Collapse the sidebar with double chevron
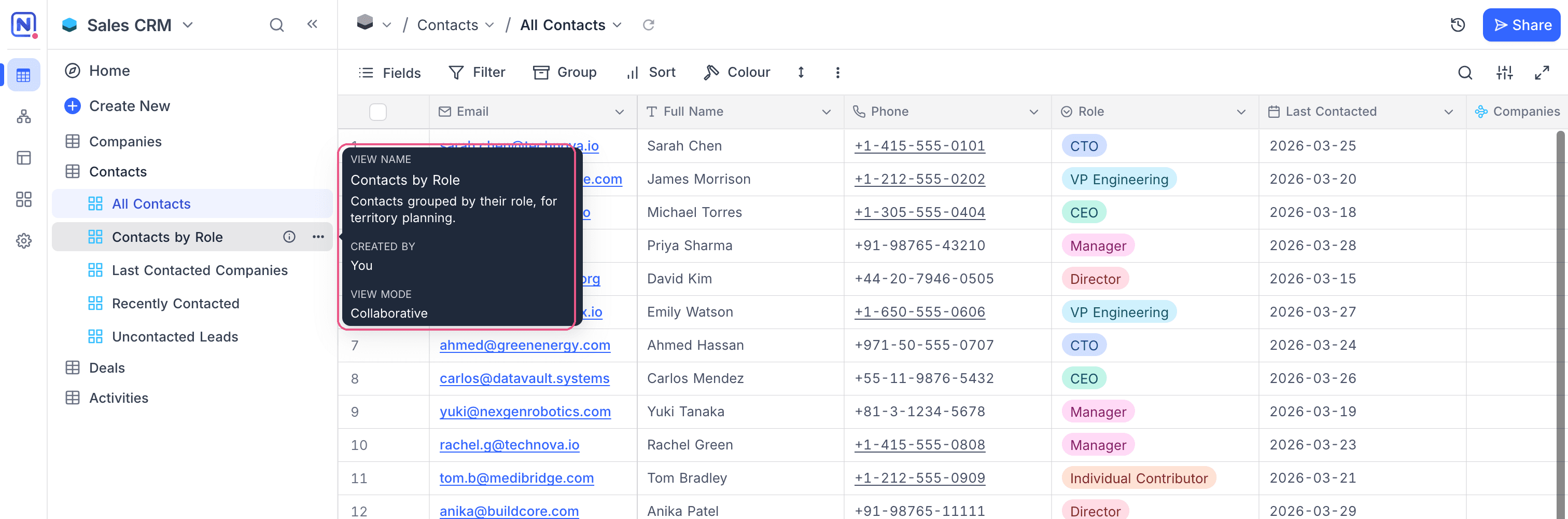Viewport: 1568px width, 519px height. (x=312, y=24)
